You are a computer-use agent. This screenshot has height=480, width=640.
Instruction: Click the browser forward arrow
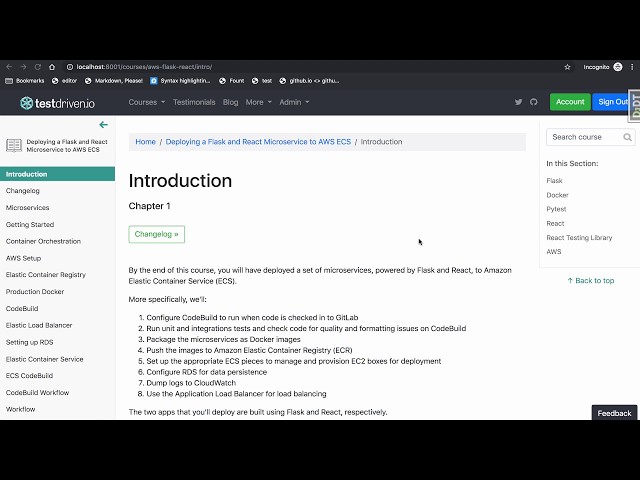pos(23,67)
